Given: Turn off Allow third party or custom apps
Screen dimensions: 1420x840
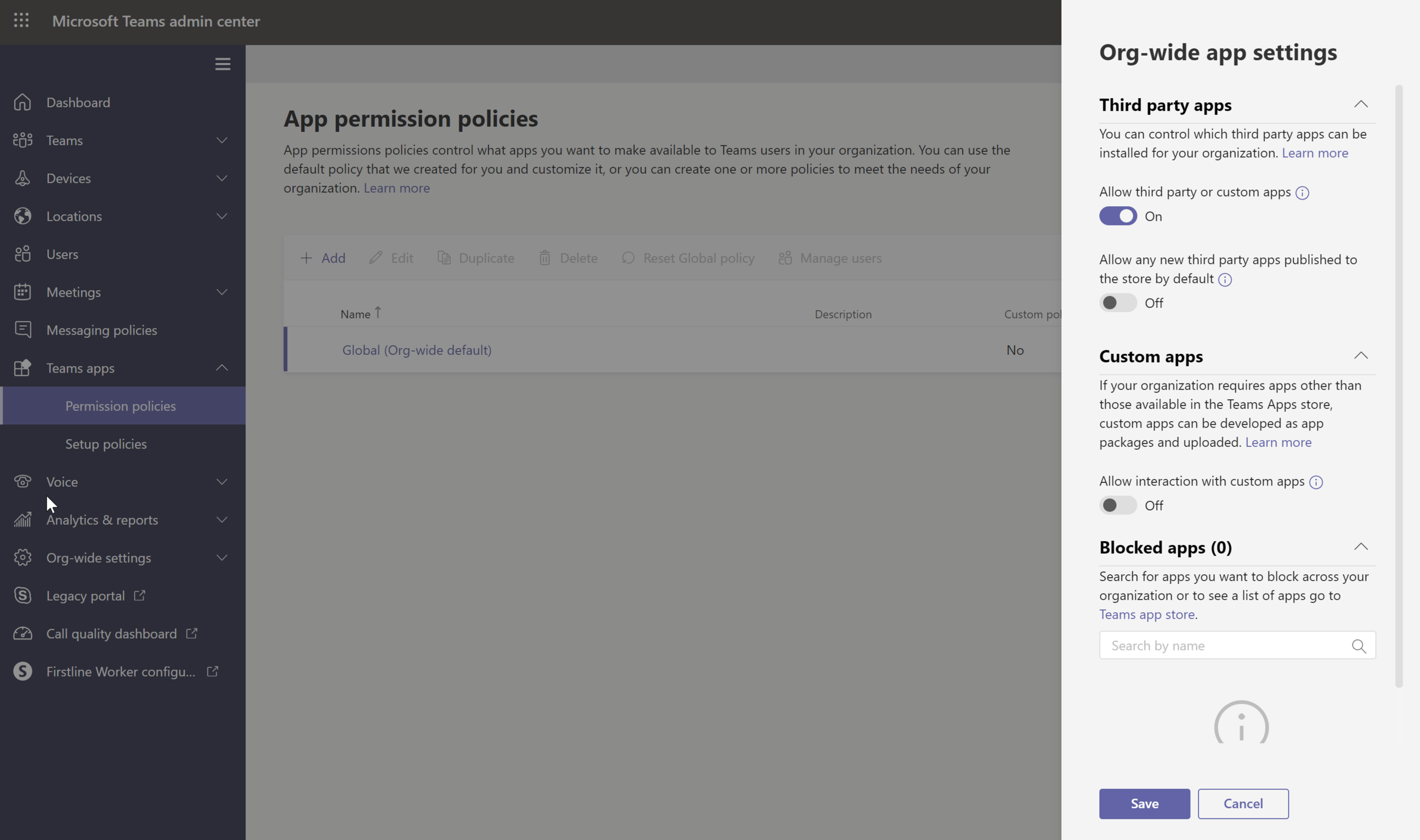Looking at the screenshot, I should (1118, 216).
